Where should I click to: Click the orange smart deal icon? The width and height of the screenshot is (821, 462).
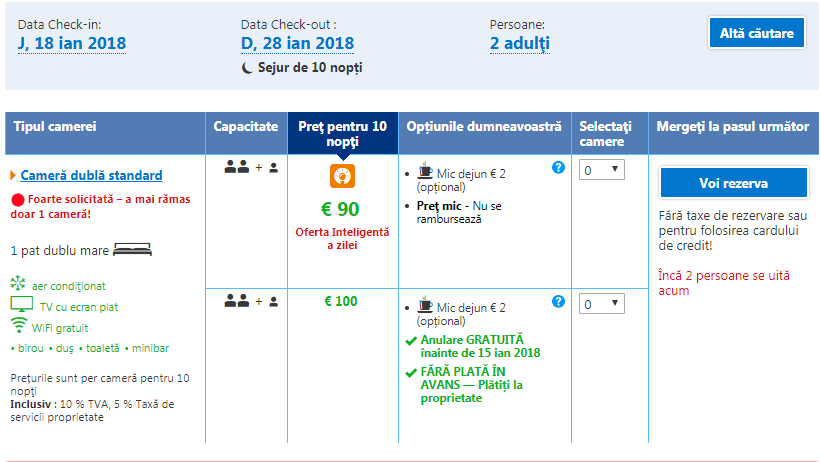343,176
